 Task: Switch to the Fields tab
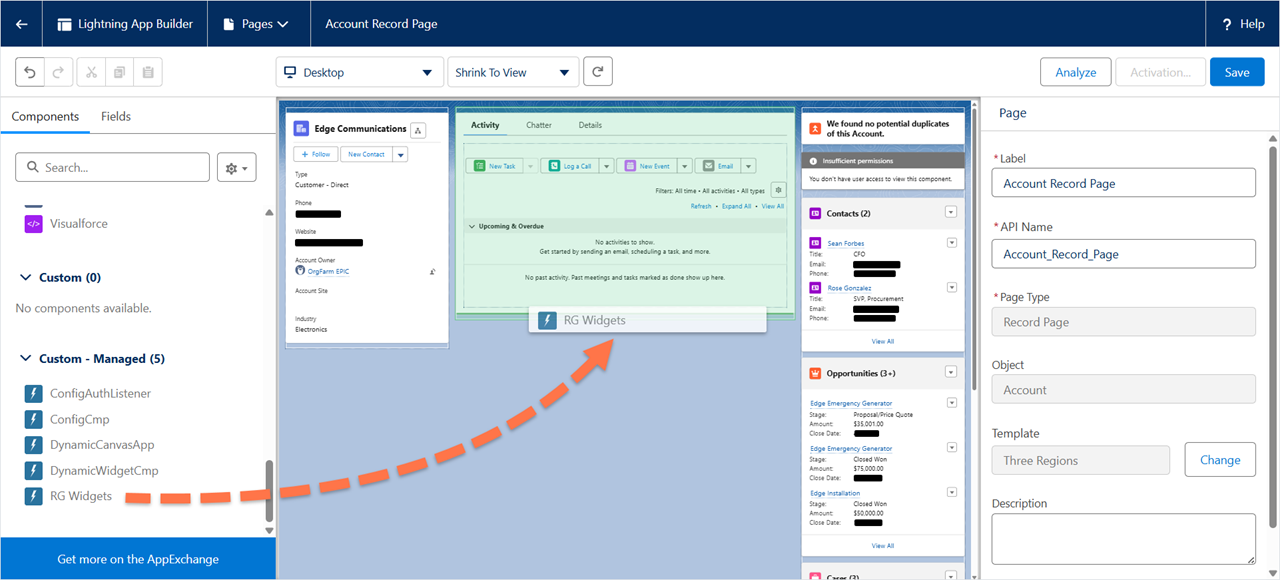tap(116, 116)
